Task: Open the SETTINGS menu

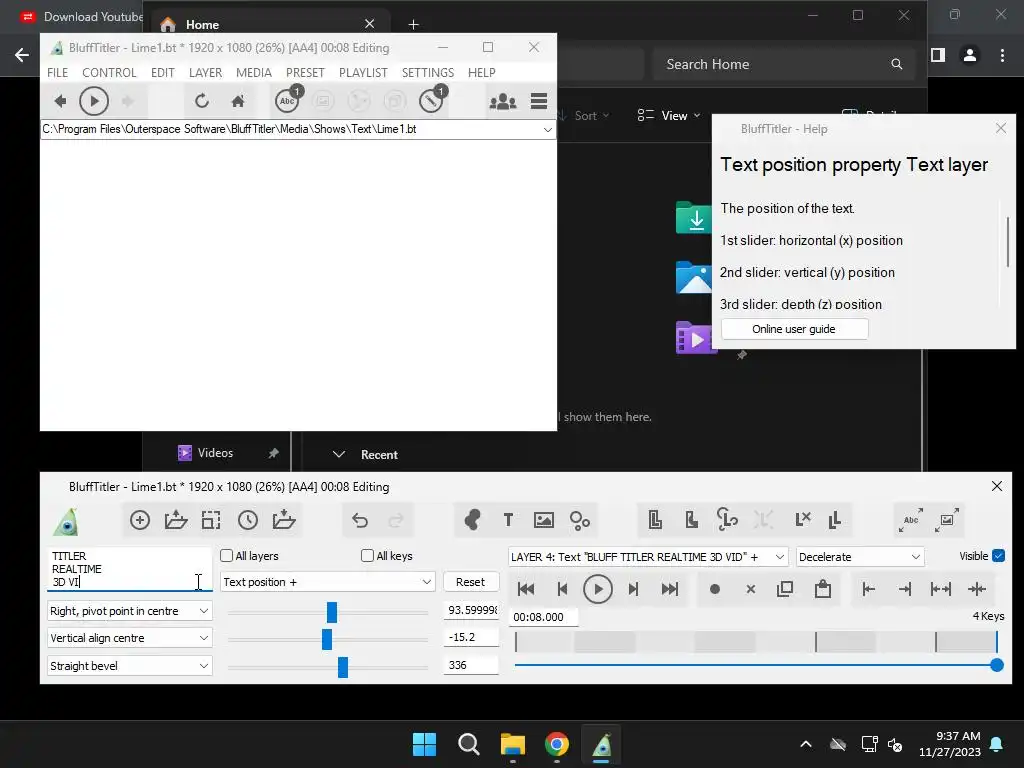Action: pyautogui.click(x=428, y=72)
